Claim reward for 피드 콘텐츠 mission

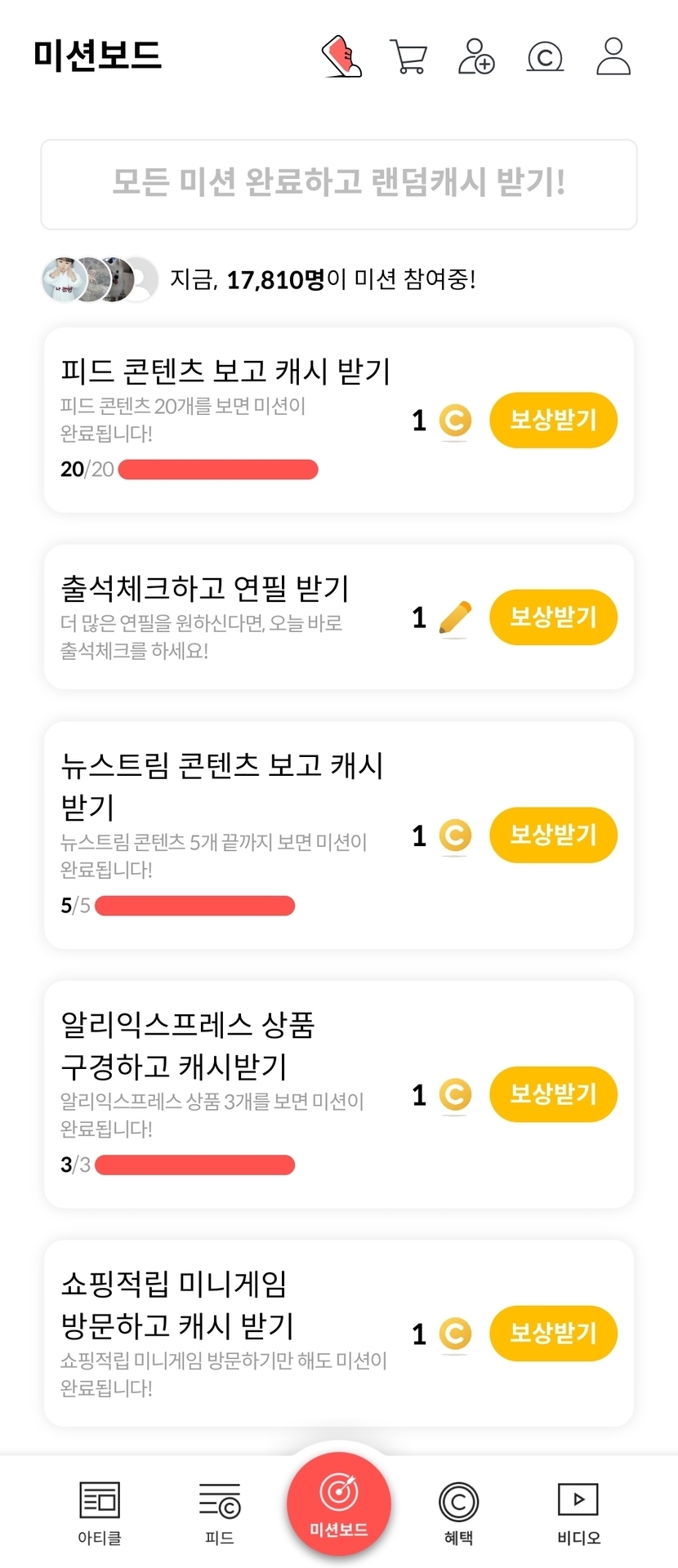pyautogui.click(x=553, y=421)
